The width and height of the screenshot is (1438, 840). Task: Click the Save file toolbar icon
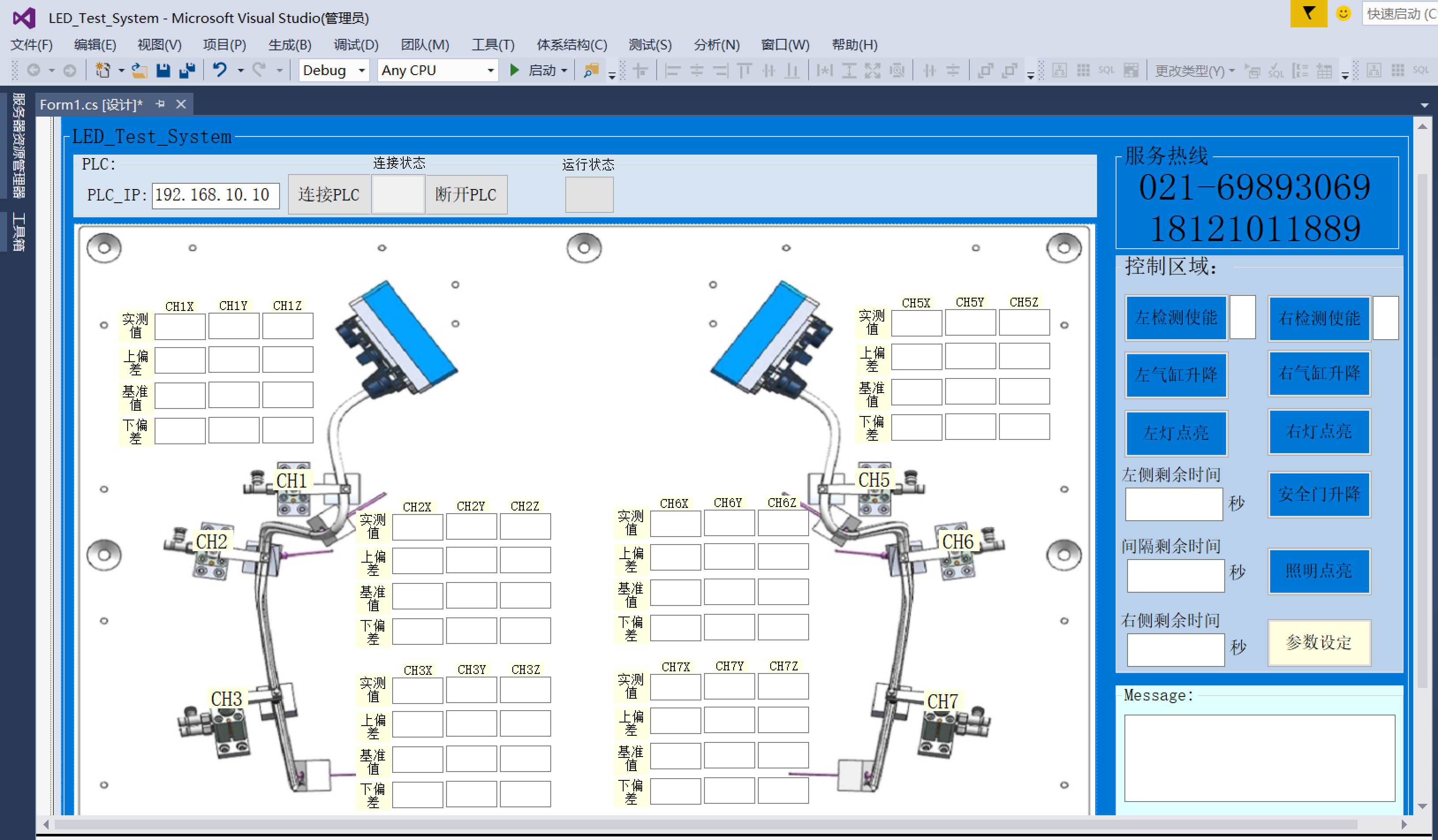click(163, 70)
